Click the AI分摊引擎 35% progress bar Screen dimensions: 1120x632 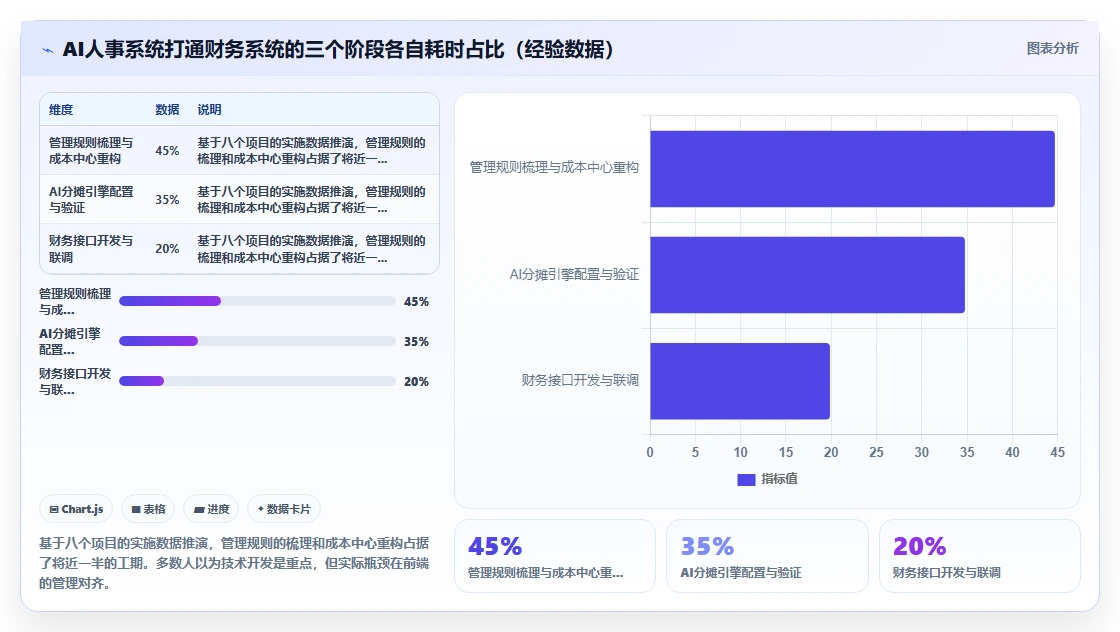coord(257,341)
